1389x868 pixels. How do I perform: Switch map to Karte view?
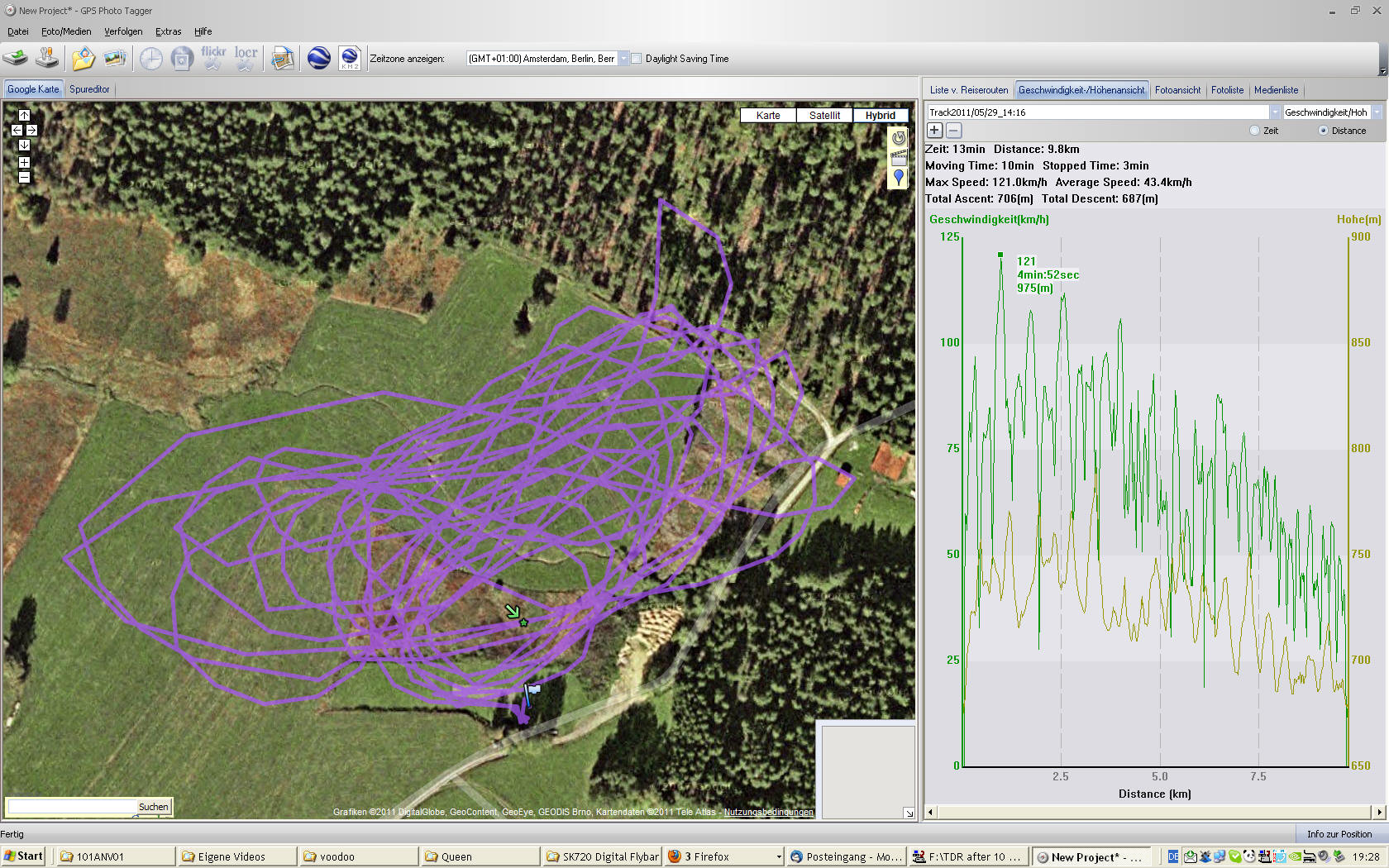768,116
